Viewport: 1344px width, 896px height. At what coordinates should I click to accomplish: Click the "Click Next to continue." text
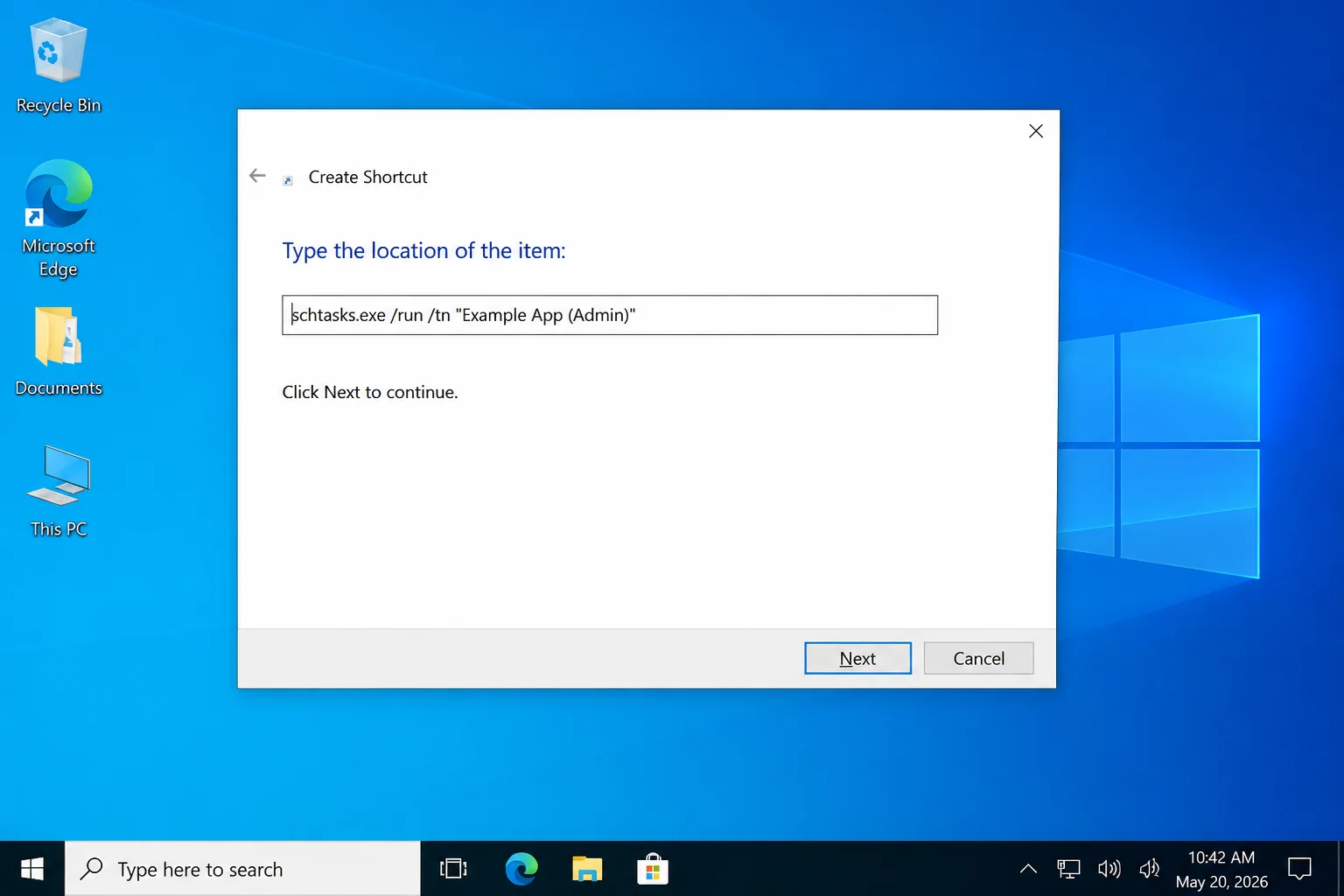(x=370, y=392)
